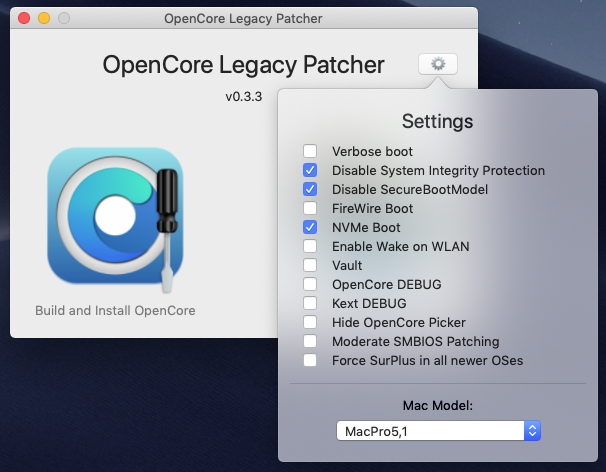Enable the Kext DEBUG checkbox
This screenshot has width=606, height=472.
310,303
